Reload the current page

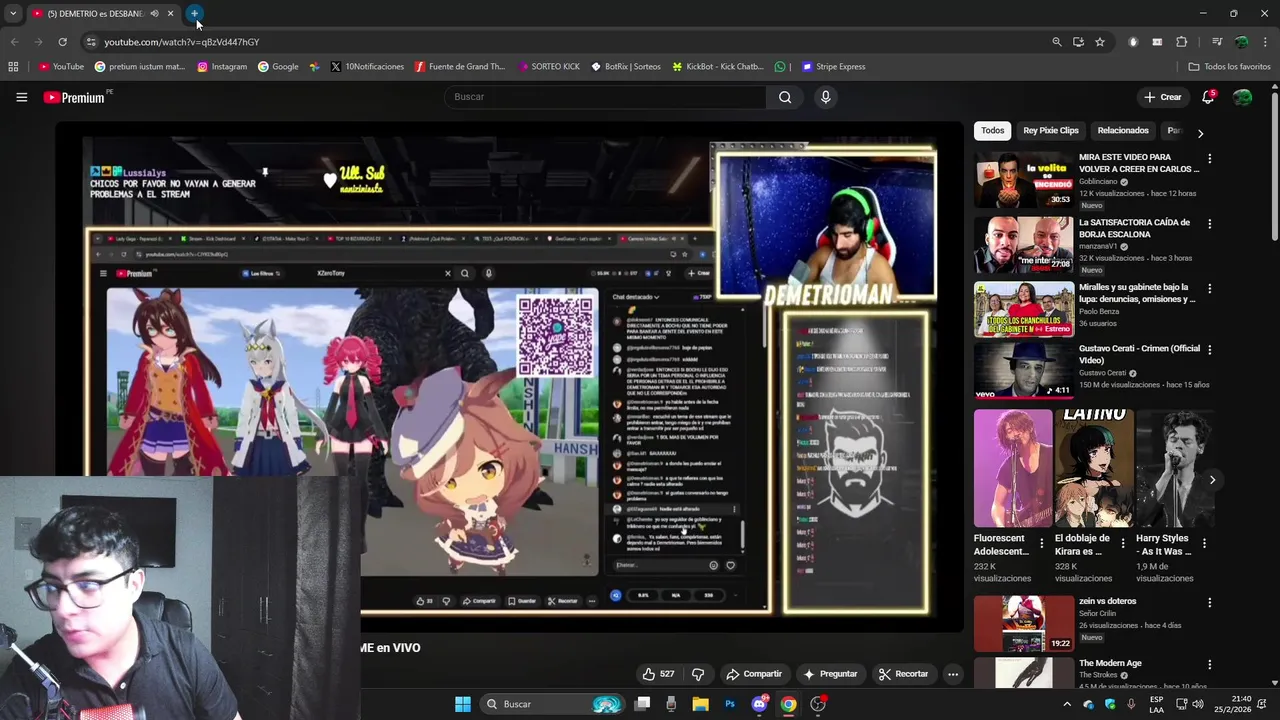click(x=62, y=42)
